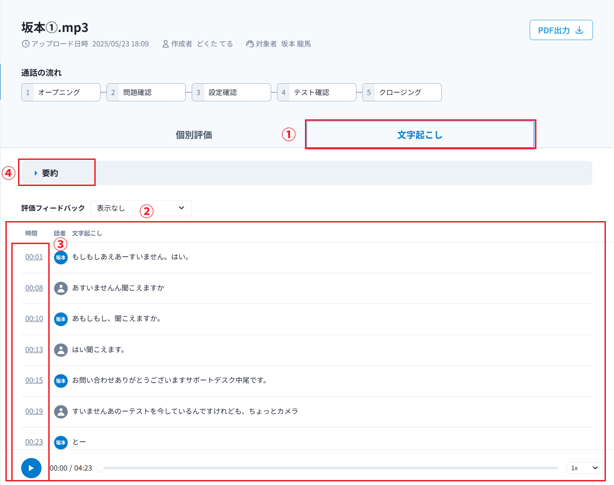614x485 pixels.
Task: Jump to timestamp 00:19
Action: [x=34, y=411]
